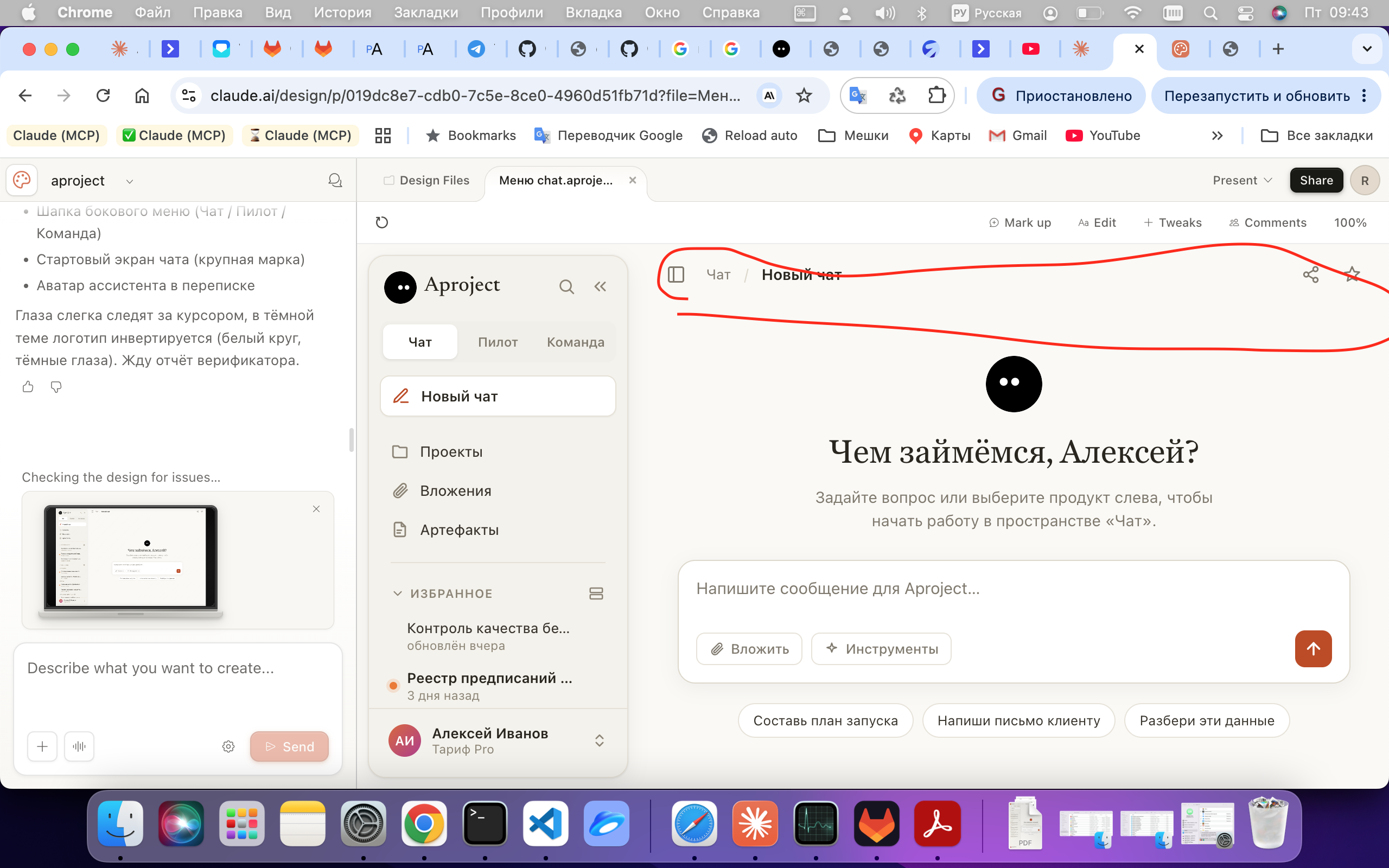This screenshot has width=1389, height=868.
Task: Click the chat bubble icon in the left panel header
Action: pos(335,181)
